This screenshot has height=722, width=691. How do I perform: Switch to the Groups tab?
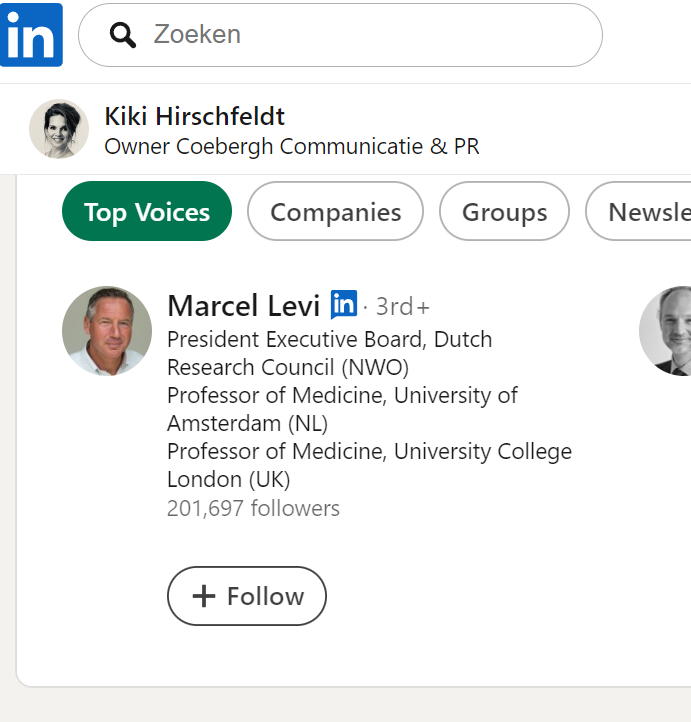click(504, 211)
